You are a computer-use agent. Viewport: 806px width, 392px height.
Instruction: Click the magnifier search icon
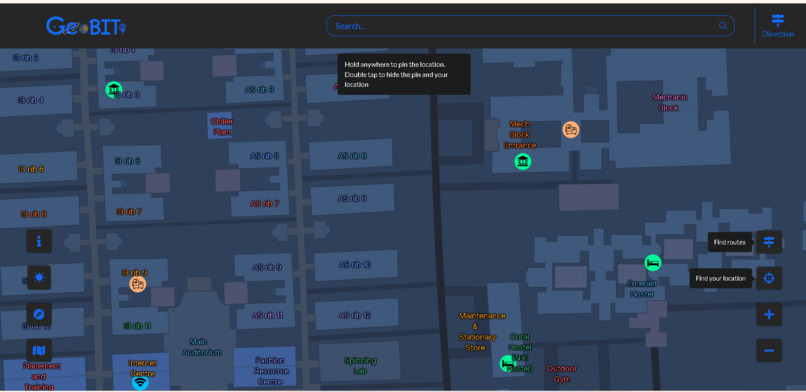723,26
